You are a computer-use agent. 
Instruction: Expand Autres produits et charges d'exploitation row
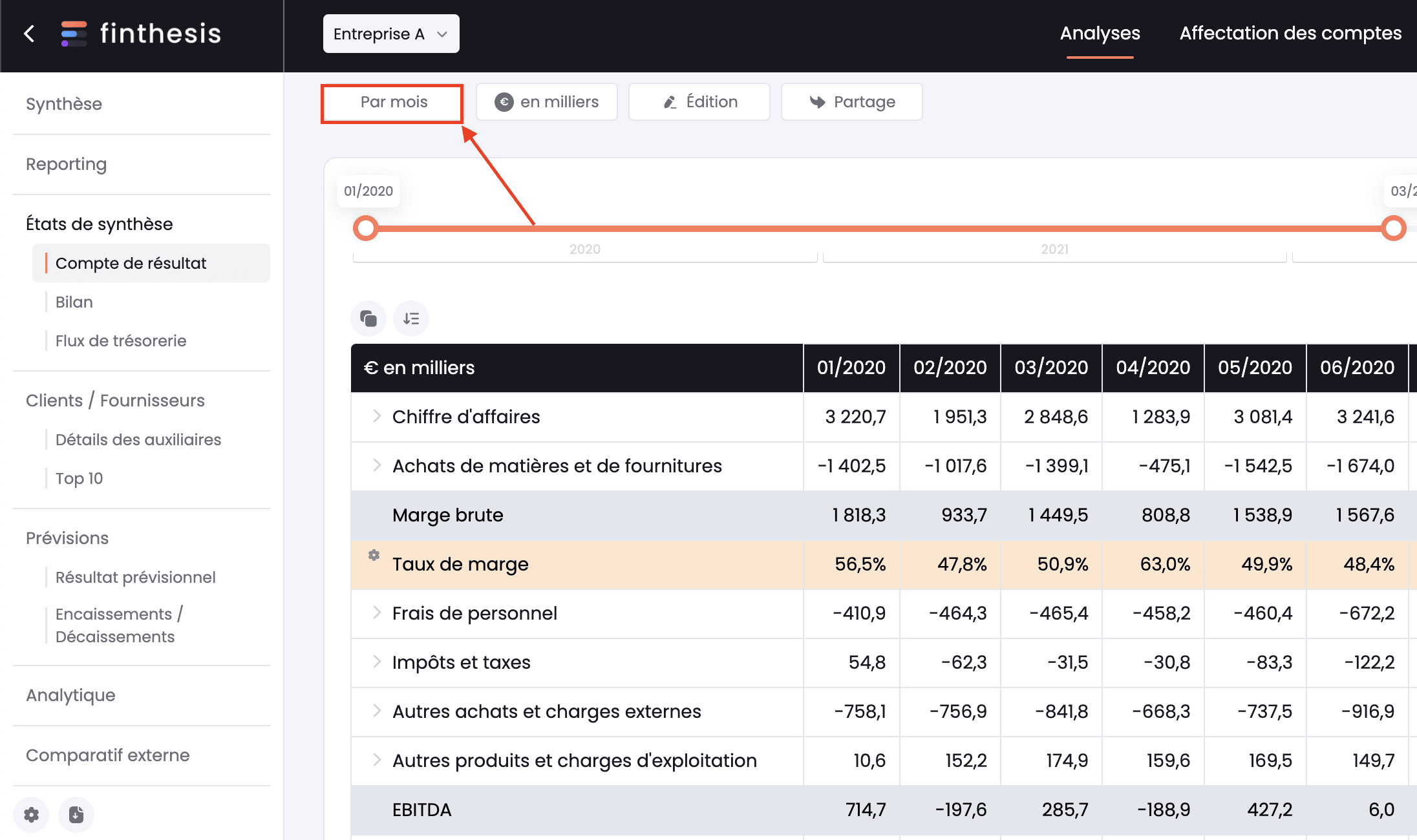coord(377,760)
